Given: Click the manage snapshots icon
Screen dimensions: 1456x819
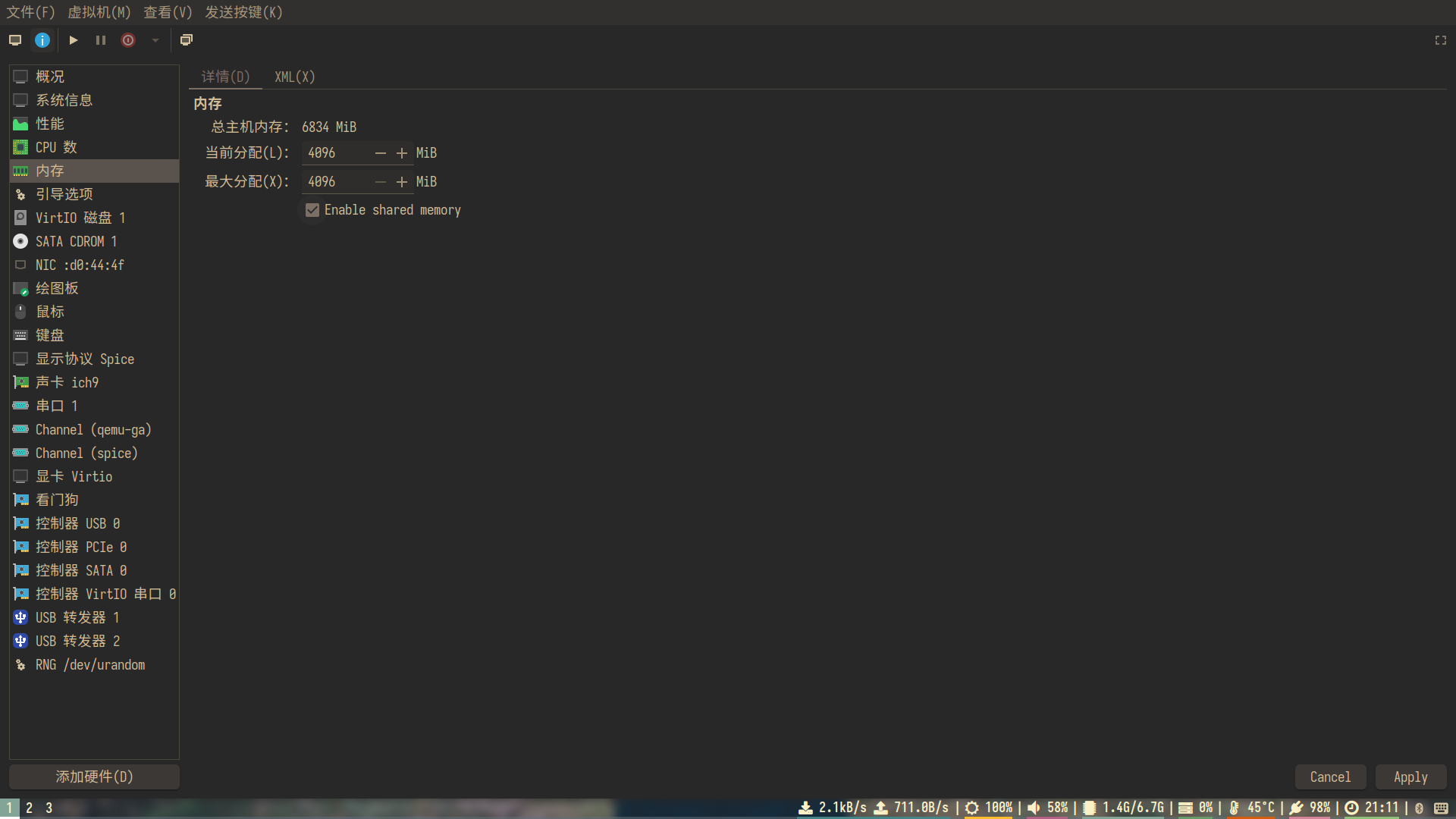Looking at the screenshot, I should (x=187, y=40).
